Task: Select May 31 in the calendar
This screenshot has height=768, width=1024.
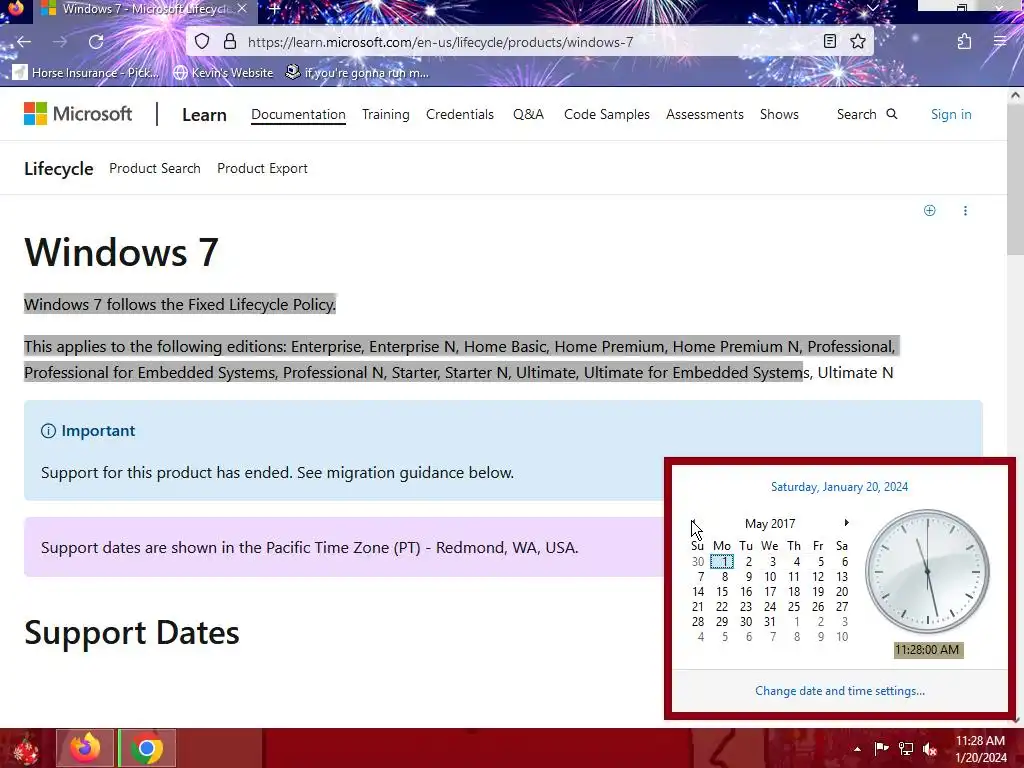Action: (x=770, y=622)
